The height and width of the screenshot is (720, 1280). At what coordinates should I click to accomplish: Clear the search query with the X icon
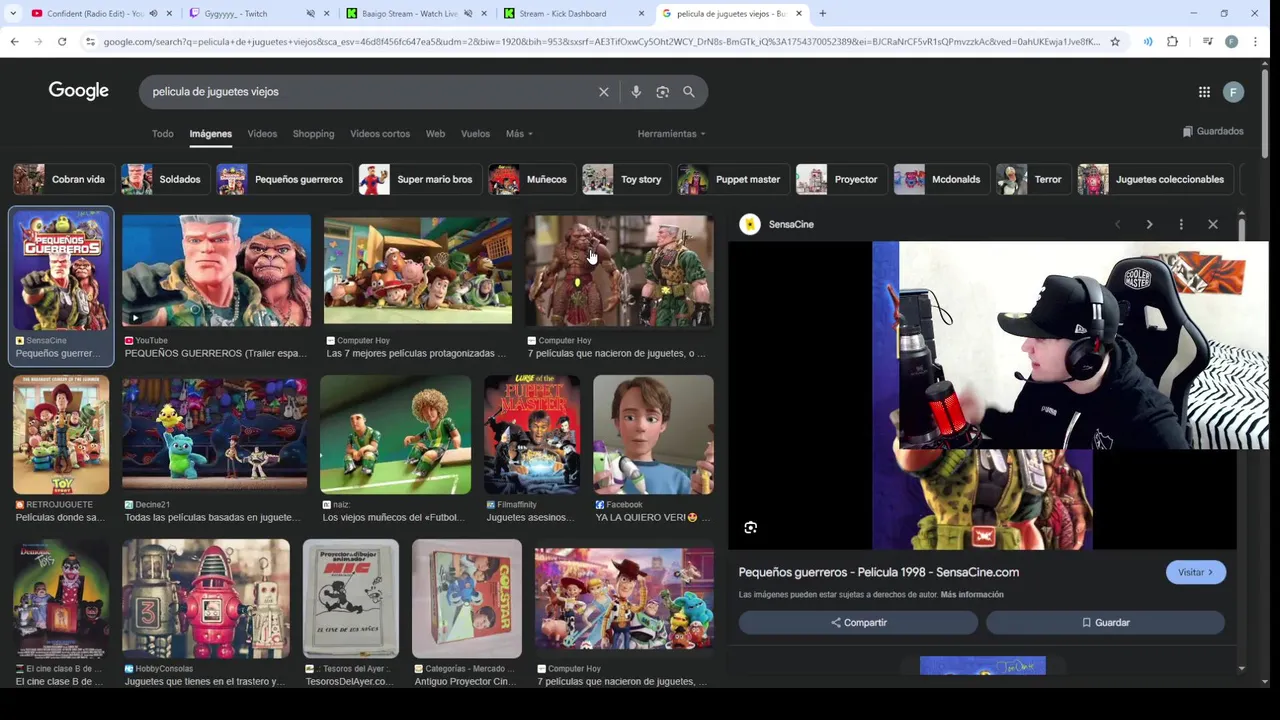[x=604, y=92]
